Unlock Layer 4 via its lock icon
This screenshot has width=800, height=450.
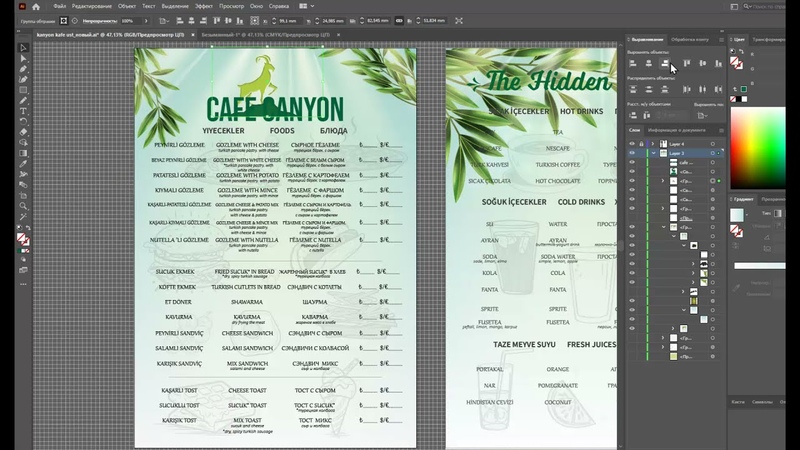tap(641, 144)
